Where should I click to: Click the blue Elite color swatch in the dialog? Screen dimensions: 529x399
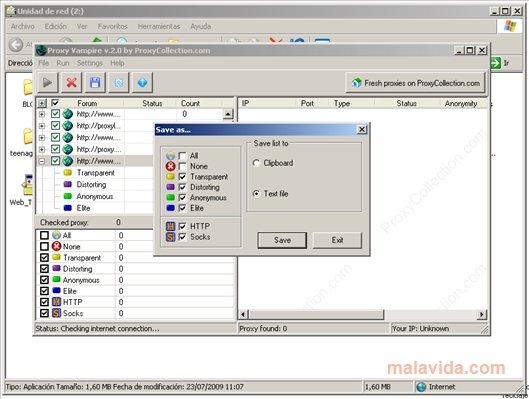(171, 208)
